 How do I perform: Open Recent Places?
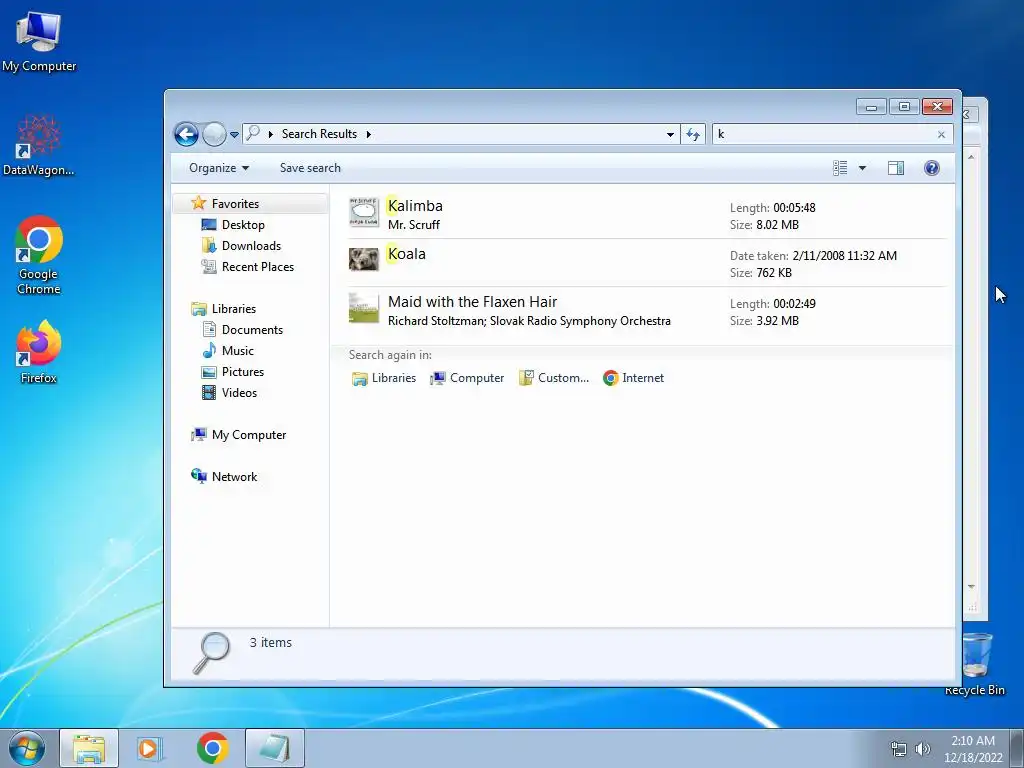click(x=257, y=266)
